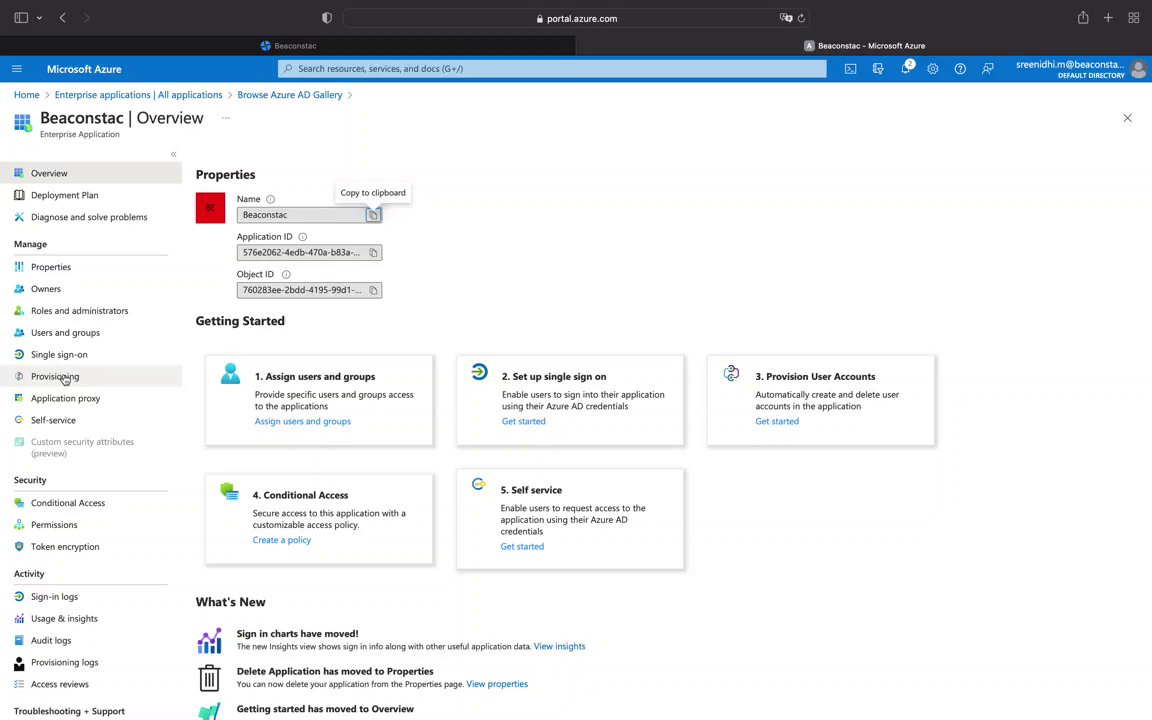The height and width of the screenshot is (720, 1152).
Task: Click the View properties link
Action: [497, 684]
